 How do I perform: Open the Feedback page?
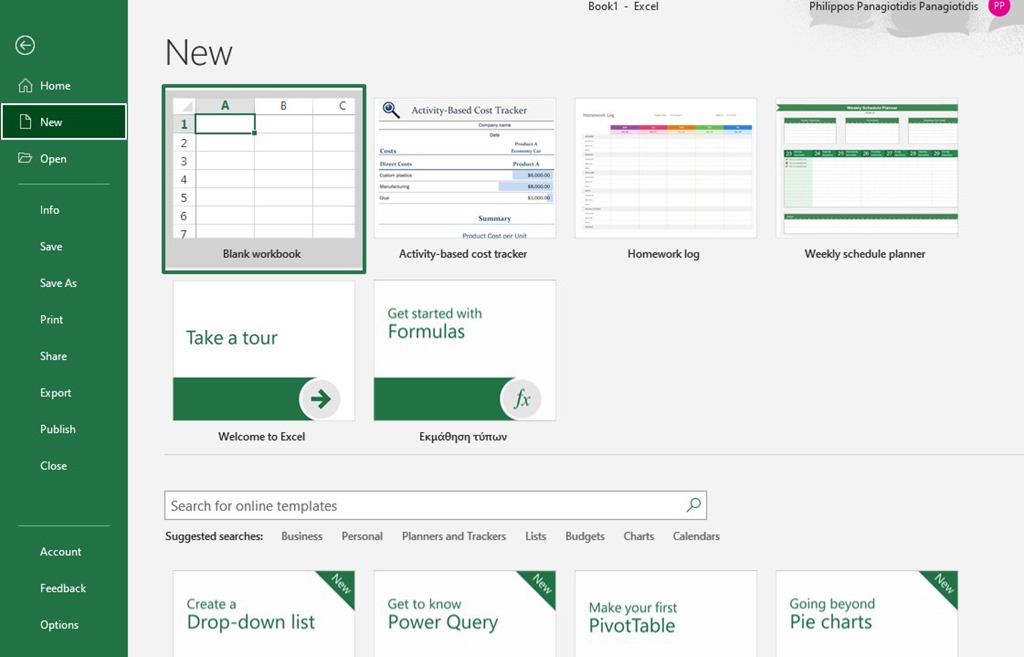click(x=63, y=588)
